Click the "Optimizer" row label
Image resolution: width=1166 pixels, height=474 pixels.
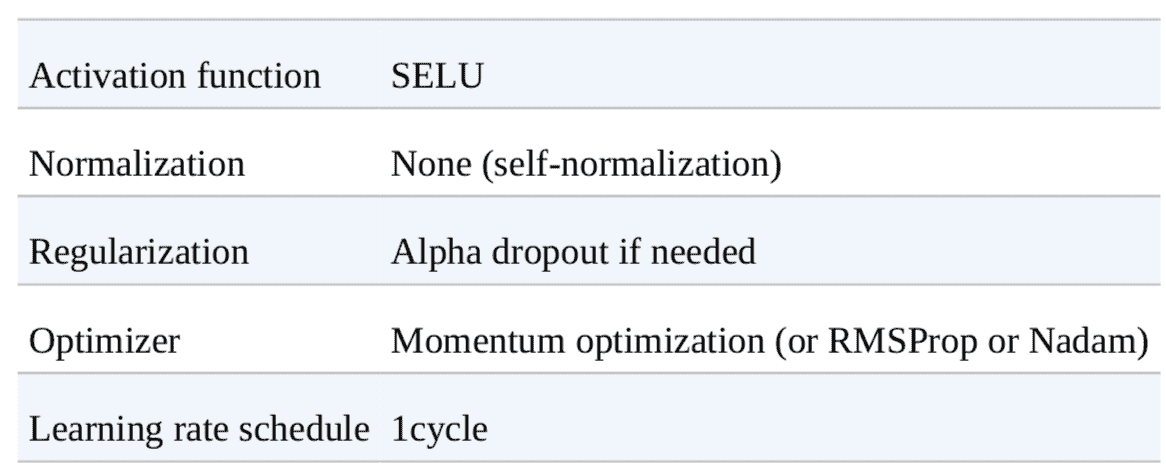[105, 339]
